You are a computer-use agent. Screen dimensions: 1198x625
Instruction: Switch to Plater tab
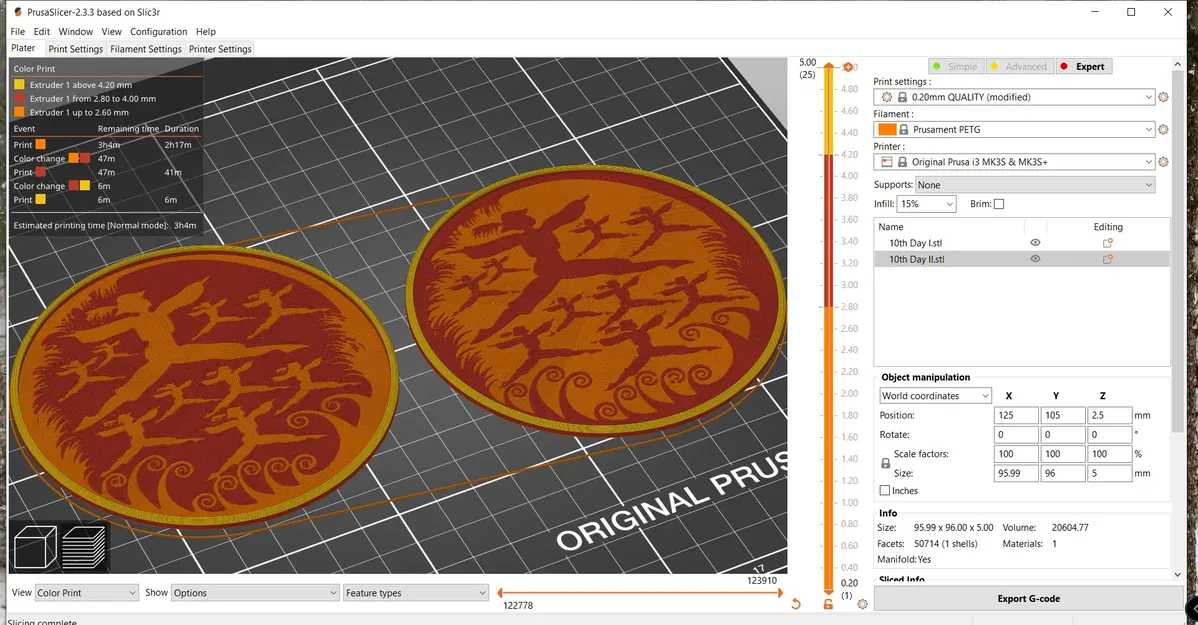pos(23,48)
